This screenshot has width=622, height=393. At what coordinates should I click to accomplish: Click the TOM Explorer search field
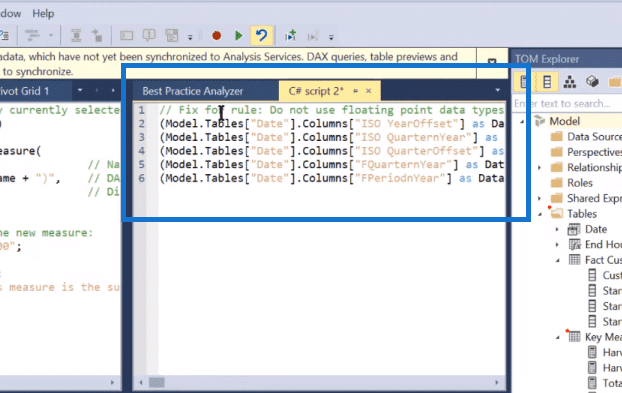click(567, 104)
